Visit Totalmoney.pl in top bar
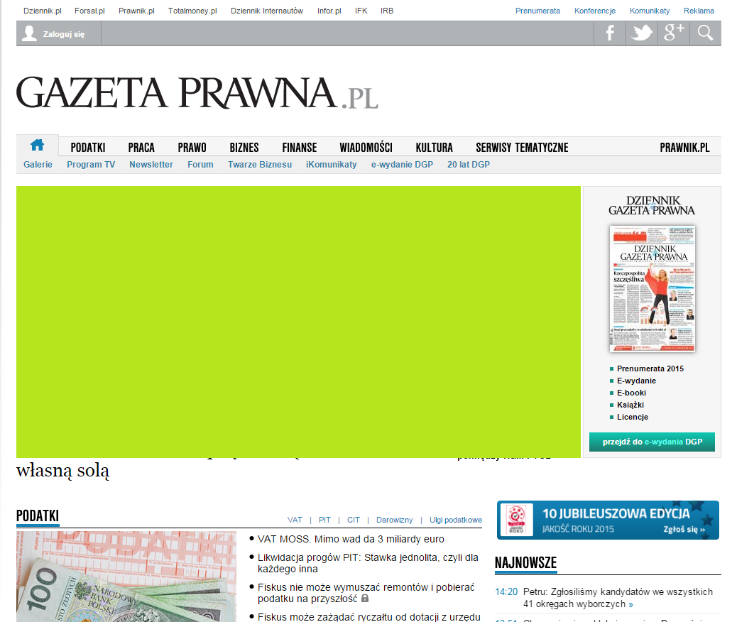 [193, 11]
